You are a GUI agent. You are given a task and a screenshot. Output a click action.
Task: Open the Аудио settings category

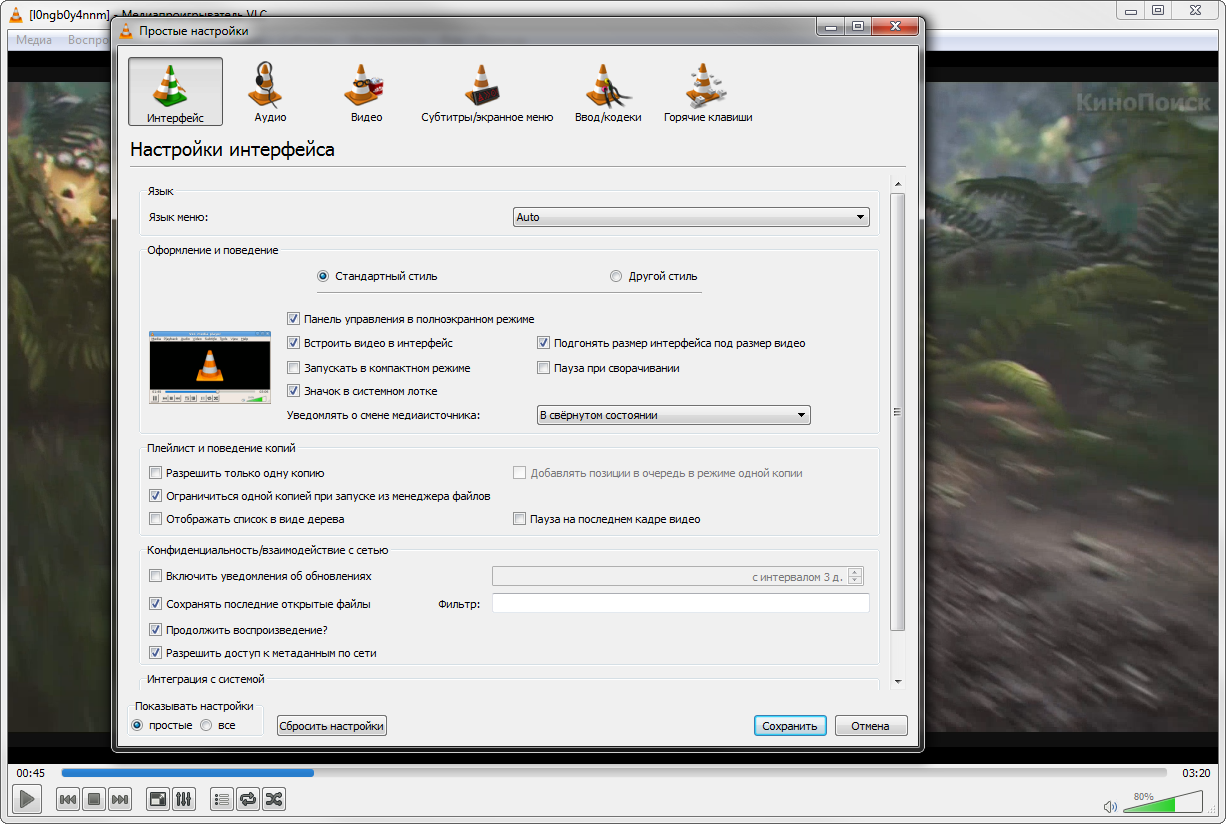[270, 92]
